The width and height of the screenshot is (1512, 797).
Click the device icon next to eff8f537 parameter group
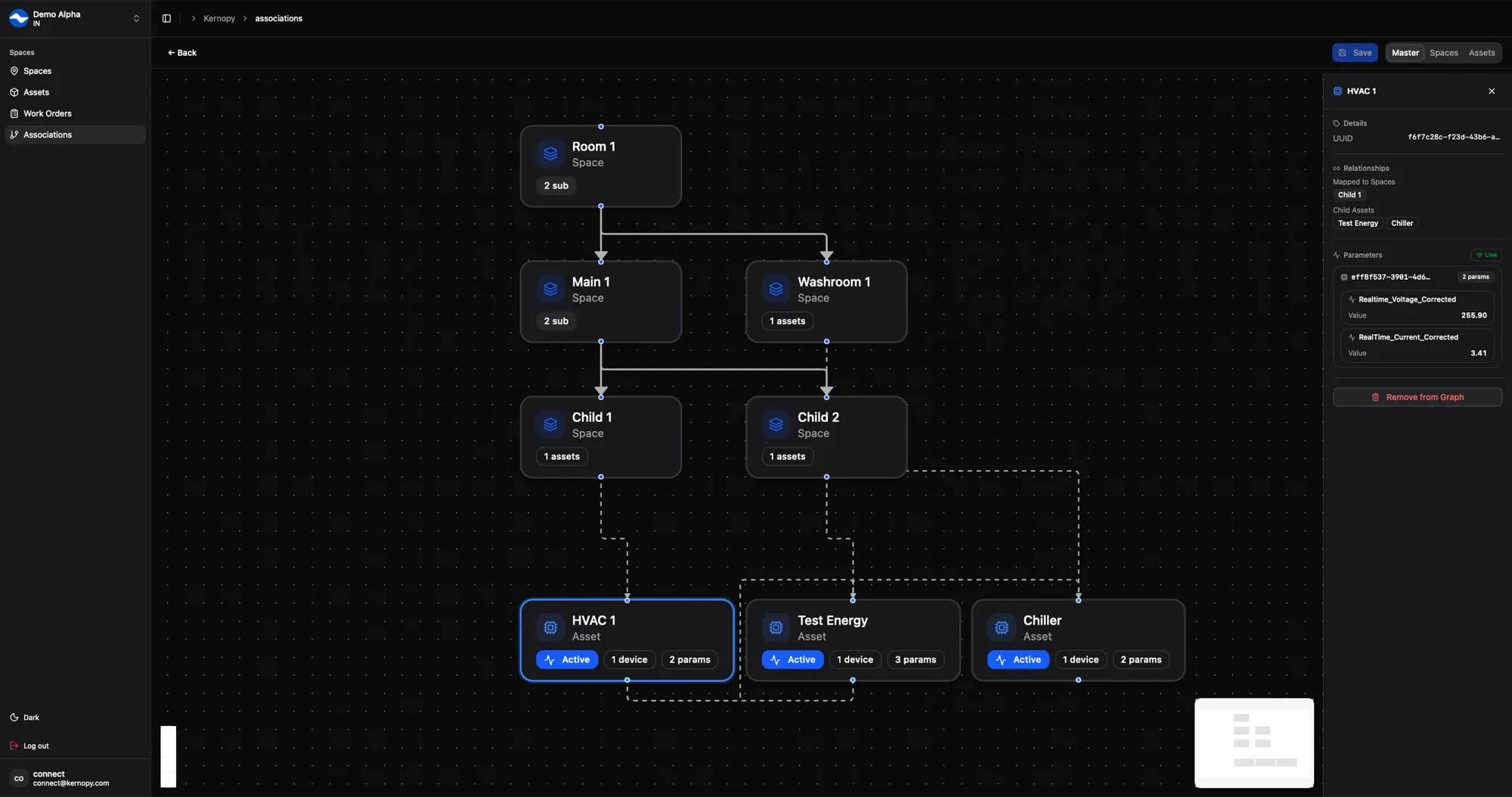(1344, 277)
